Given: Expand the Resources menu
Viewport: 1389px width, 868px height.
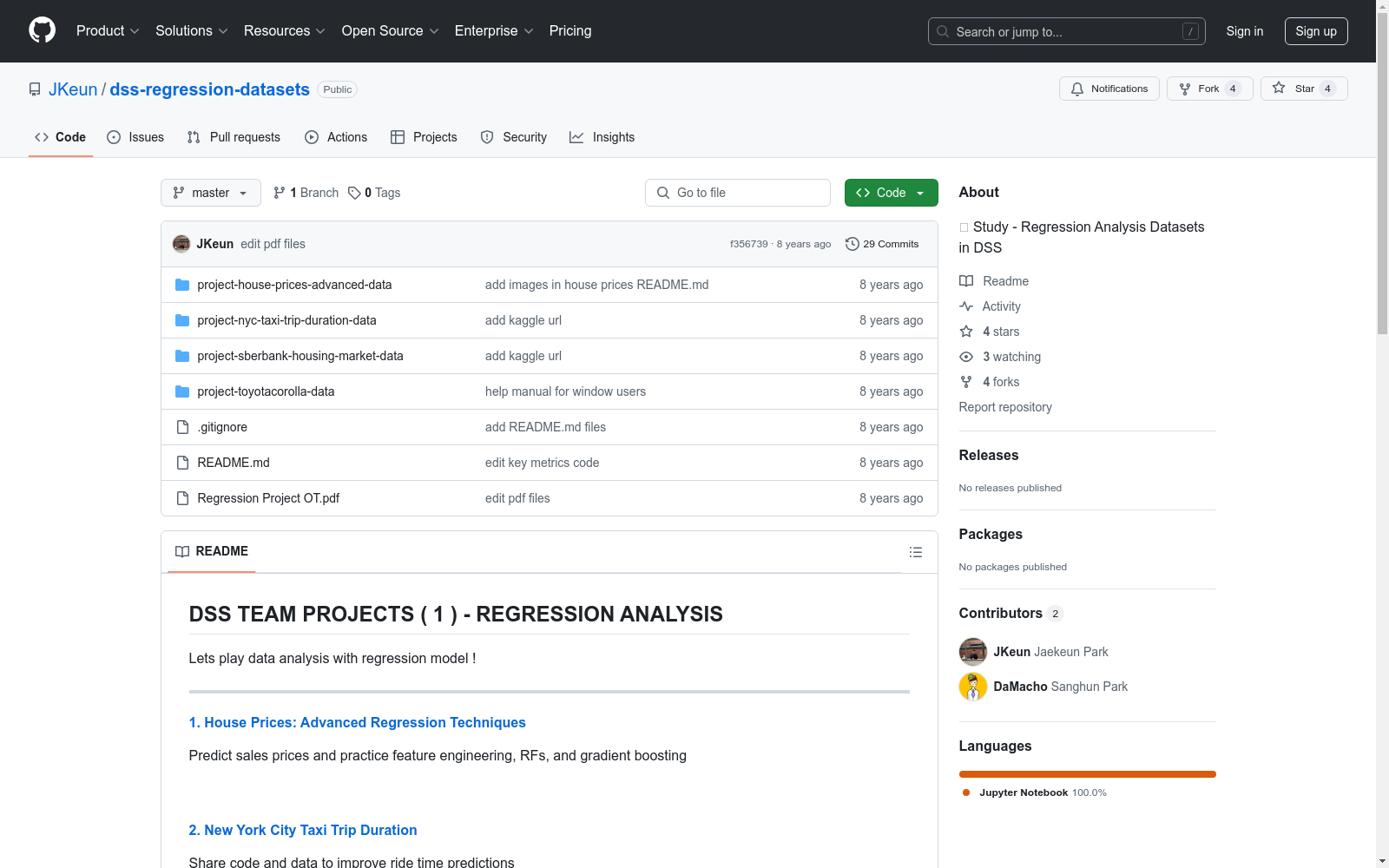Looking at the screenshot, I should coord(285,30).
